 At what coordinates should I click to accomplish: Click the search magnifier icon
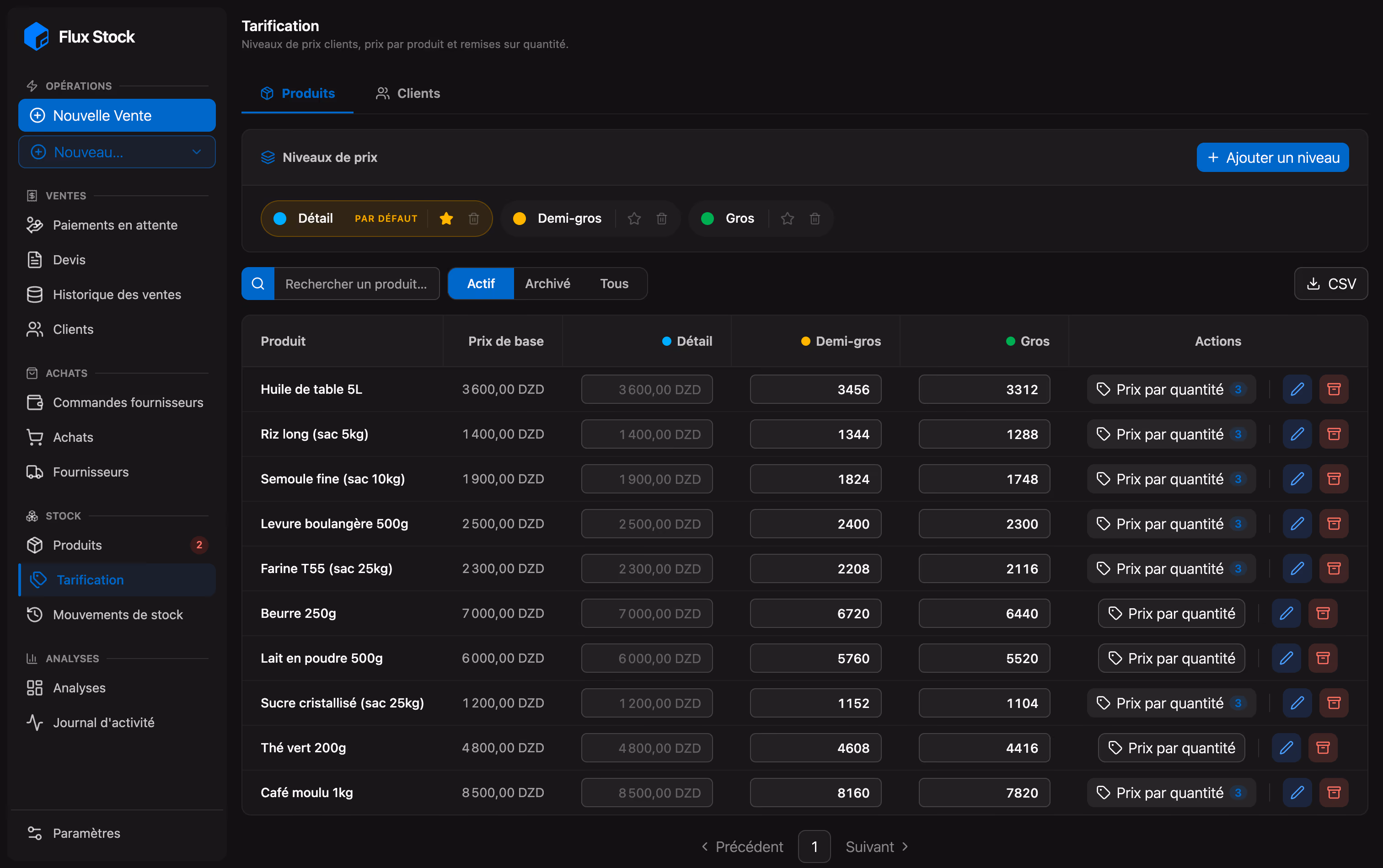(258, 284)
